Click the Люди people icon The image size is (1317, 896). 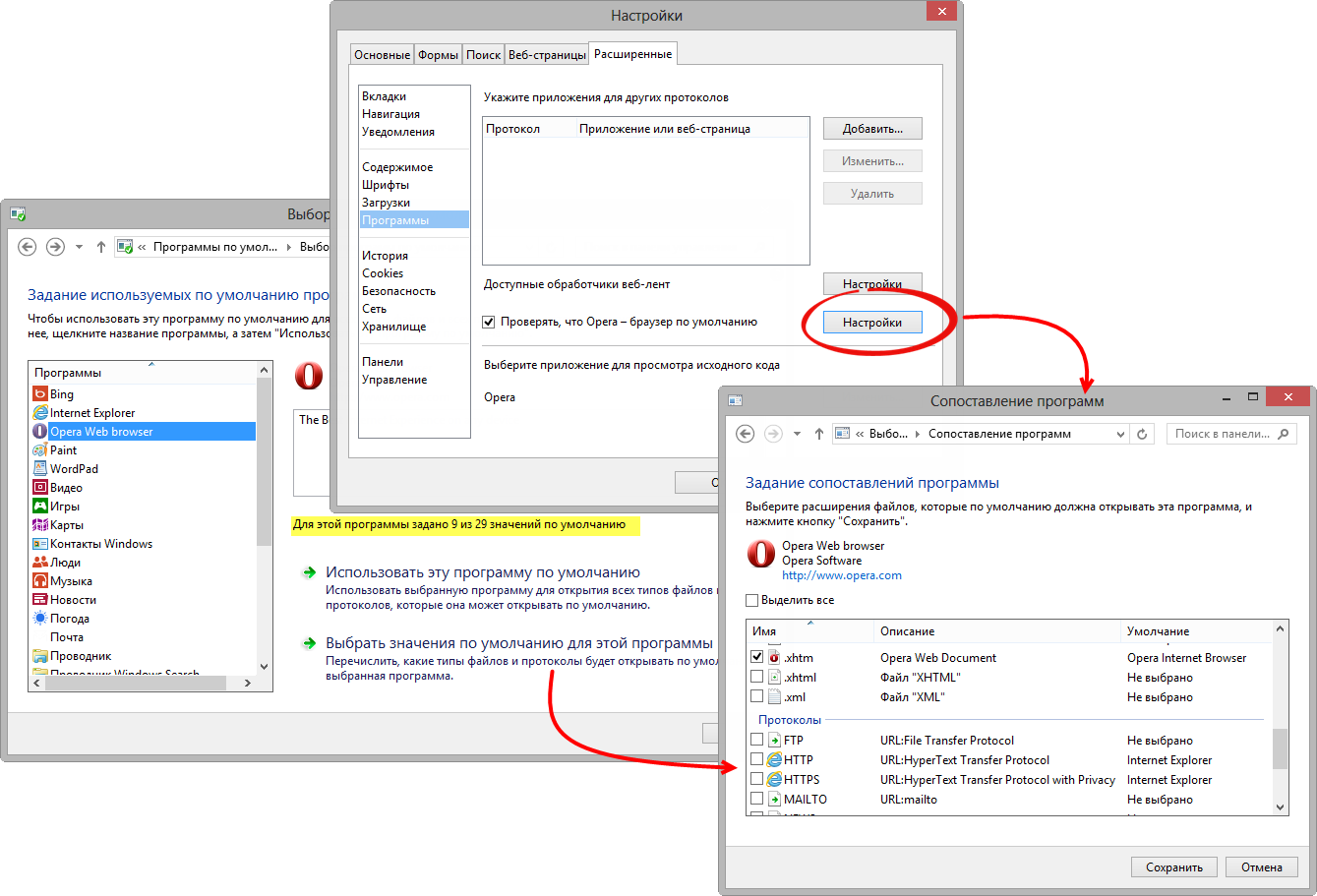[40, 563]
